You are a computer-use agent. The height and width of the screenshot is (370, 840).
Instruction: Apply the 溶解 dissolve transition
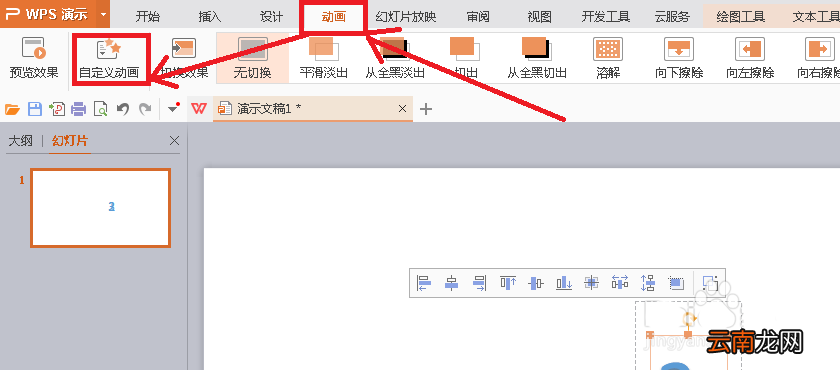tap(608, 58)
